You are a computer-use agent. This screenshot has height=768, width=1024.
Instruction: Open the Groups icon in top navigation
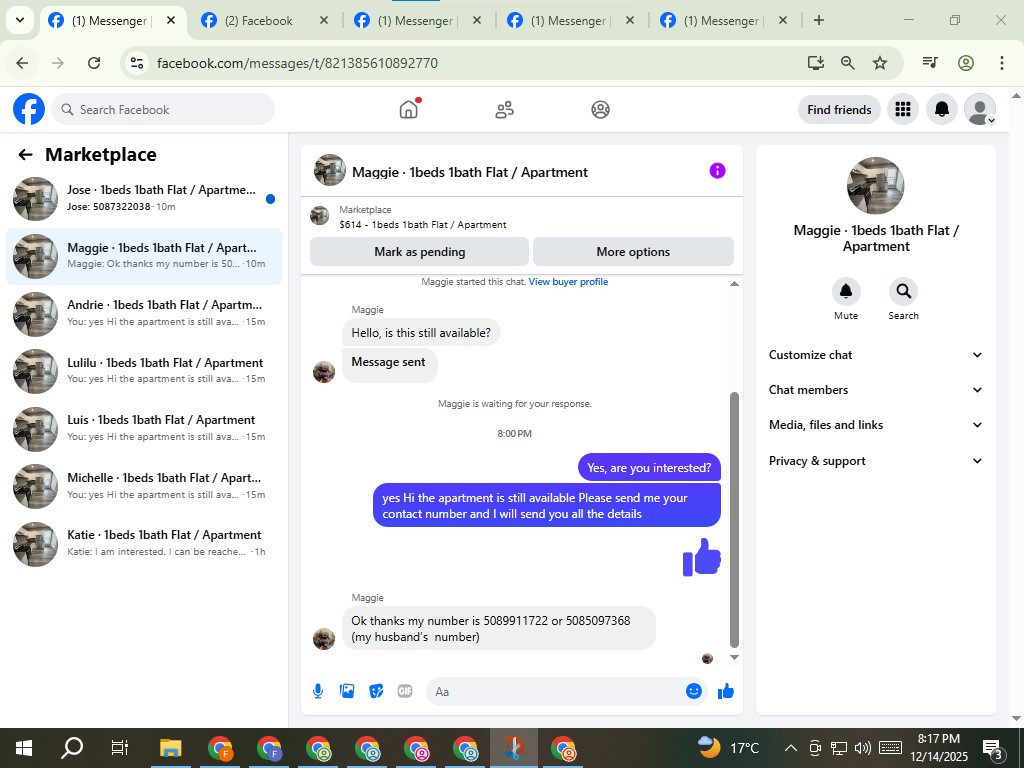pyautogui.click(x=600, y=109)
